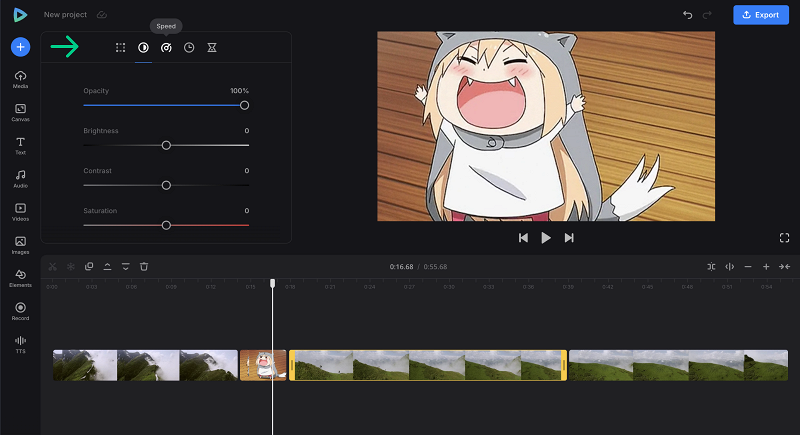800x435 pixels.
Task: Click the left trim handle of selected clip
Action: coord(292,365)
